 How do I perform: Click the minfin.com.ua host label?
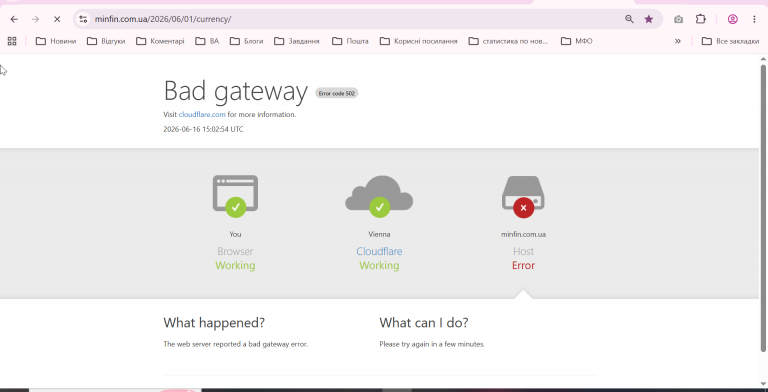point(523,234)
